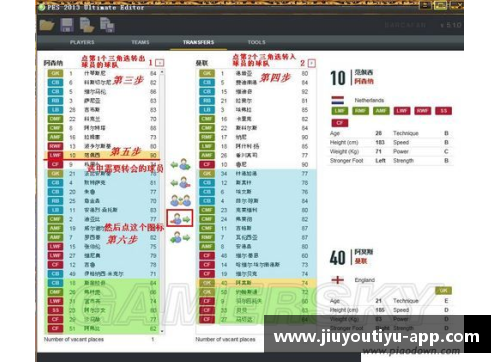Screen dimensions: 500x362
Task: Click the topmost transfer-left icon with green marker
Action: [x=181, y=164]
